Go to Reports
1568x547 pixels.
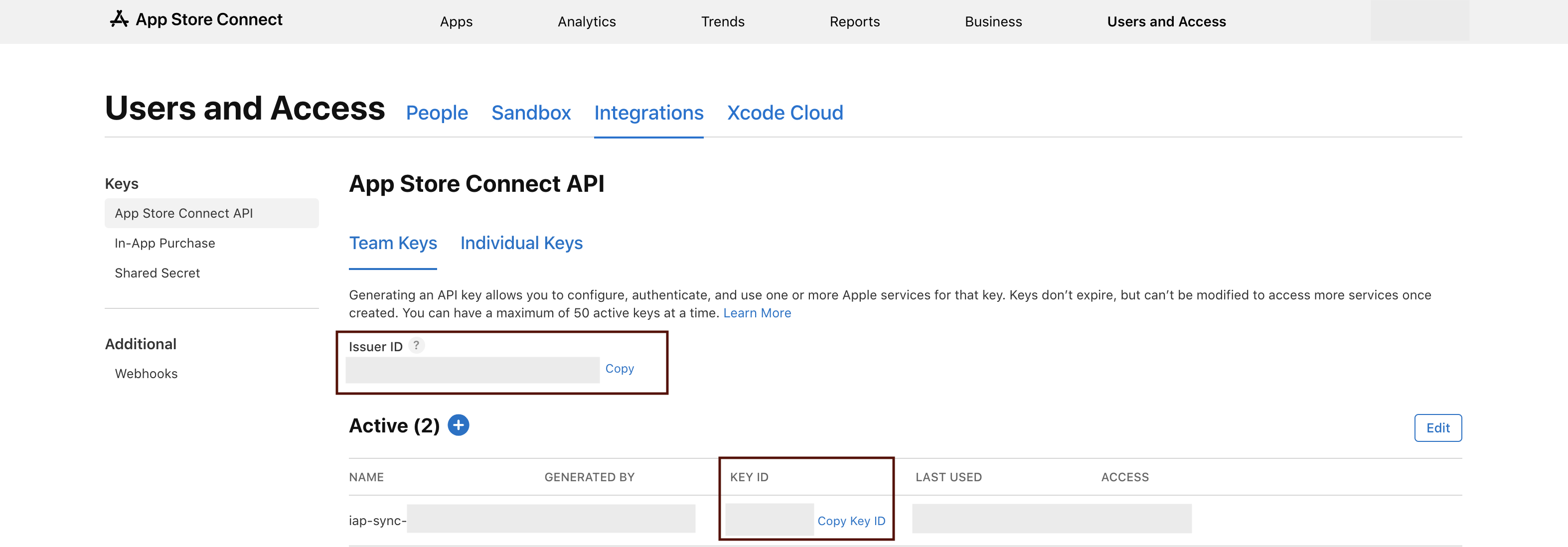tap(855, 21)
